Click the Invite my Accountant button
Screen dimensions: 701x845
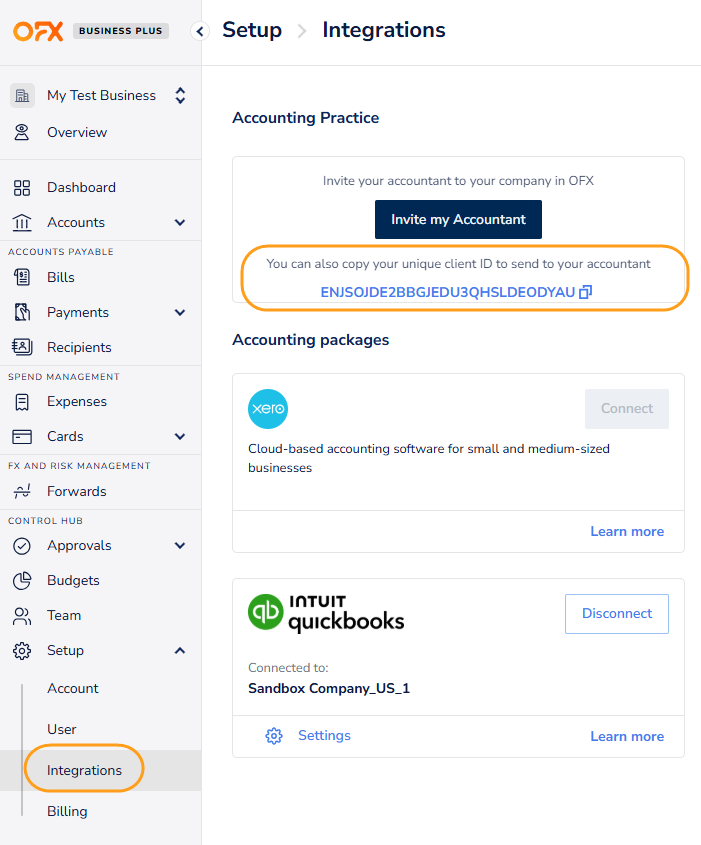click(x=458, y=219)
